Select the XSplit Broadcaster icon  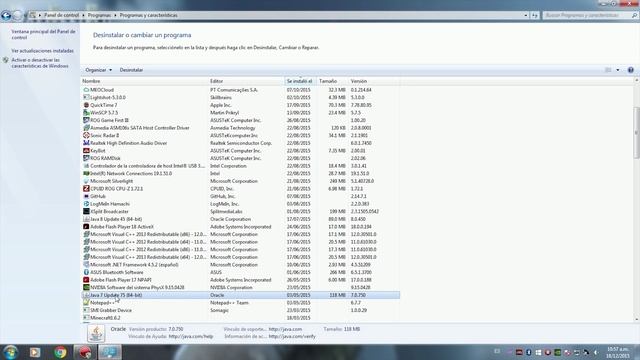[86, 211]
